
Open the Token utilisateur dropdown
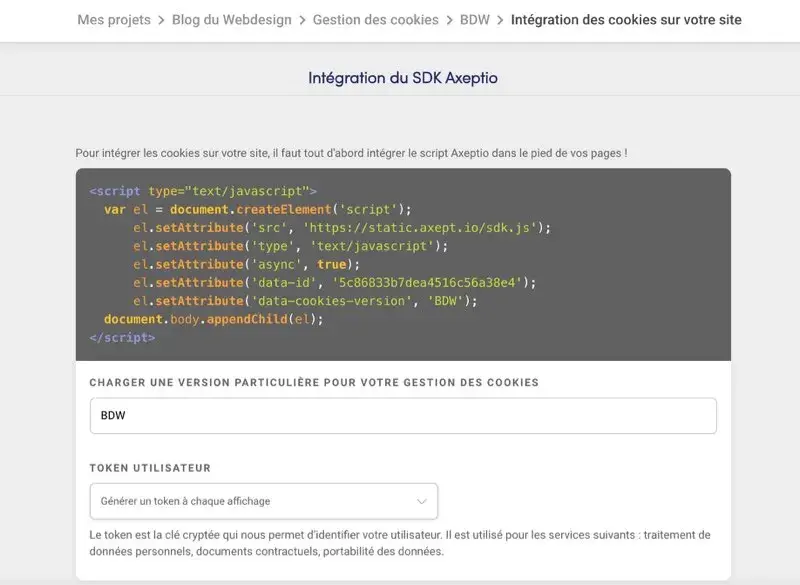[264, 501]
